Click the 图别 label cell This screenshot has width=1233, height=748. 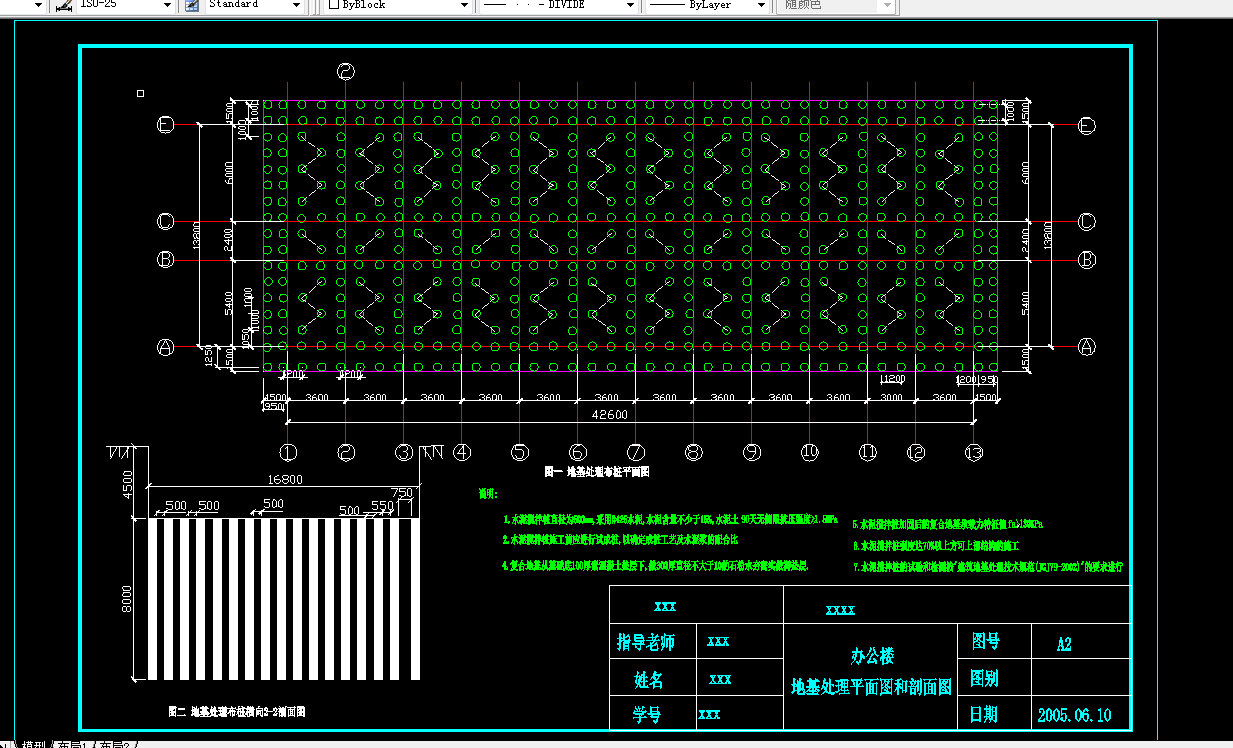tap(985, 679)
